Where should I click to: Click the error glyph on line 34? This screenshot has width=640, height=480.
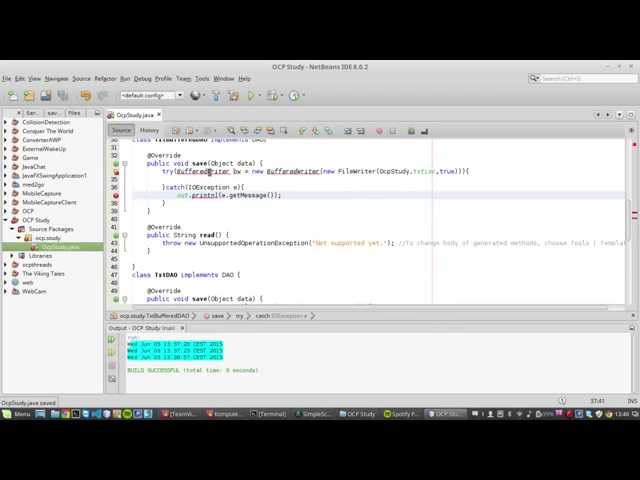pyautogui.click(x=116, y=172)
